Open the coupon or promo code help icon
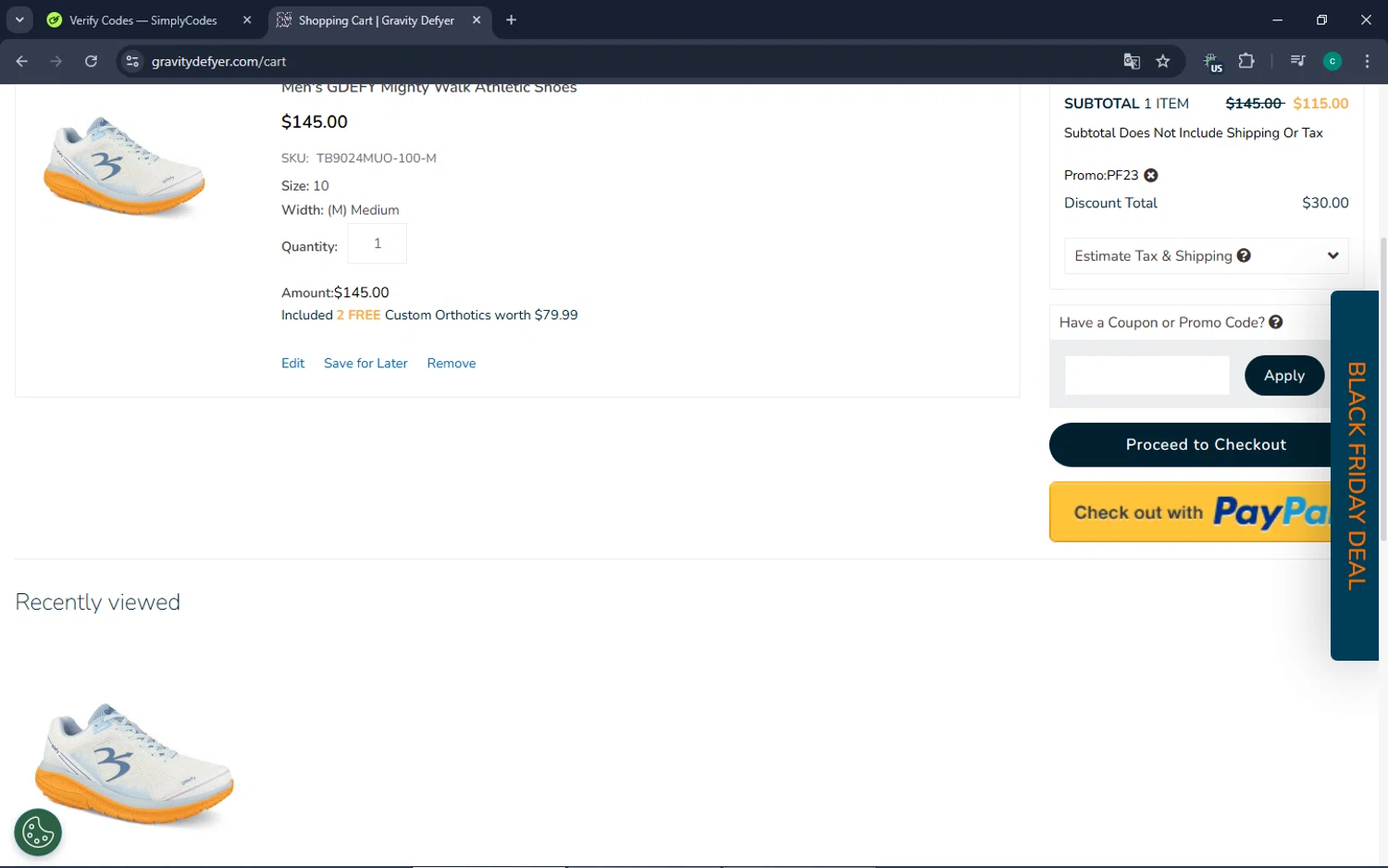Viewport: 1388px width, 868px height. (x=1276, y=322)
